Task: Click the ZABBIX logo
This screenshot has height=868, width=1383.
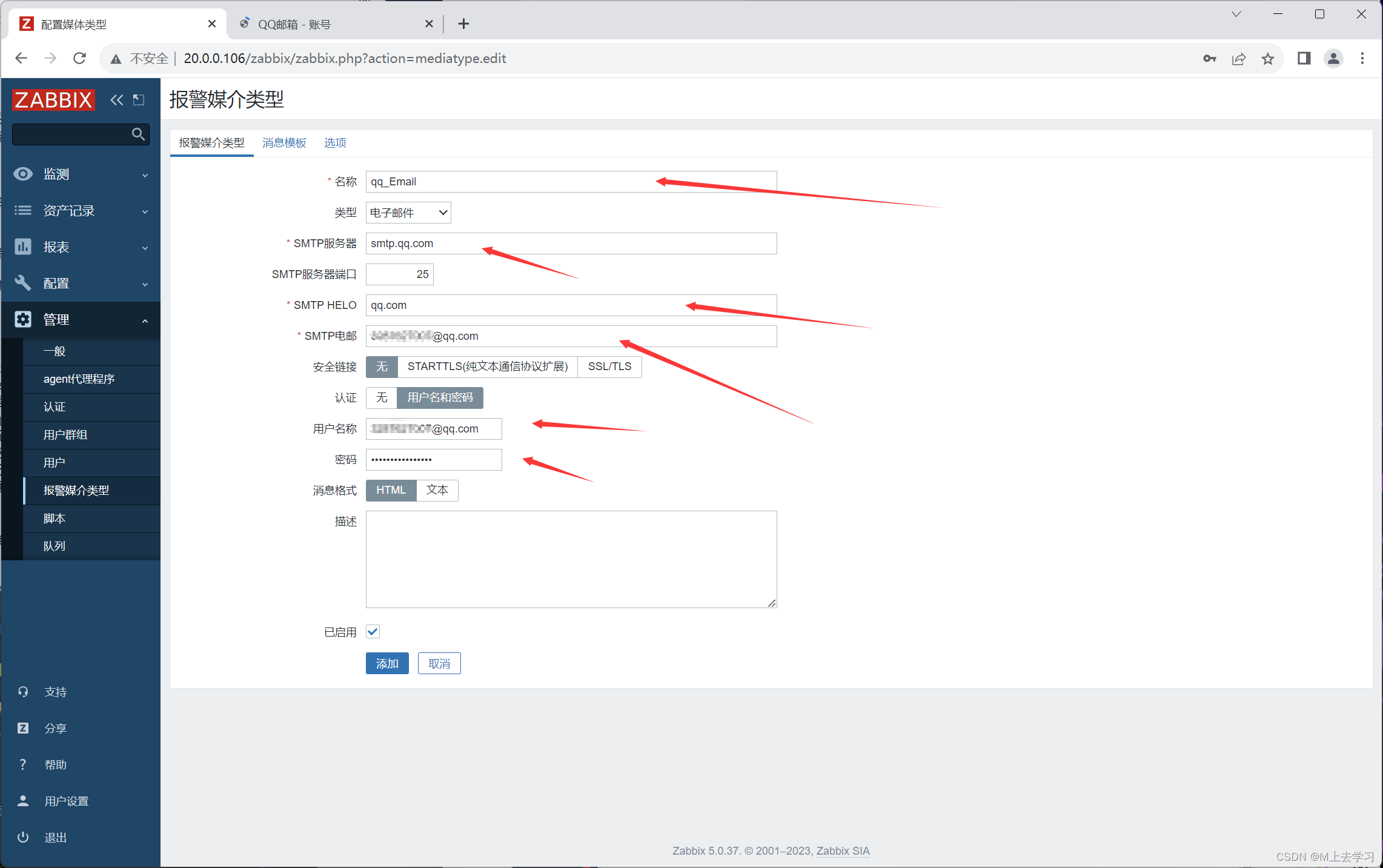Action: tap(53, 100)
